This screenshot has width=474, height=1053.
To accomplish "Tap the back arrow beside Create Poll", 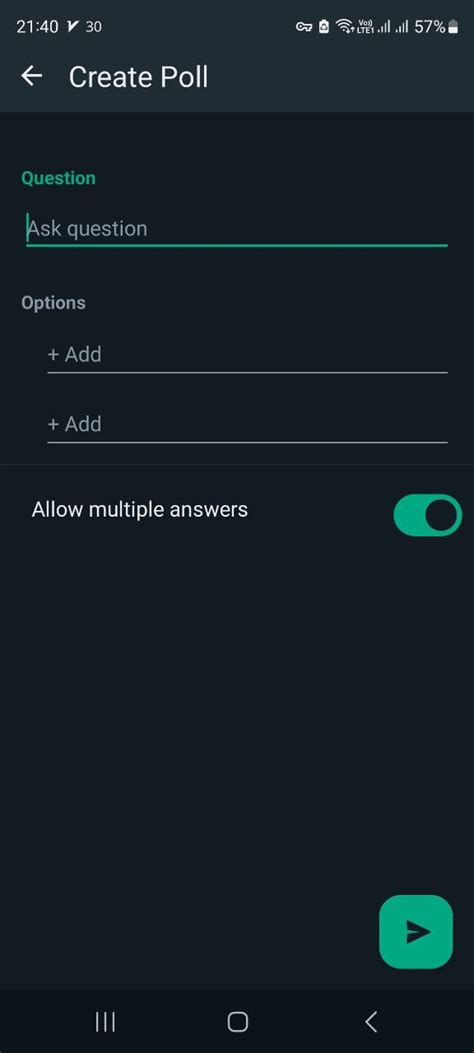I will tap(32, 77).
